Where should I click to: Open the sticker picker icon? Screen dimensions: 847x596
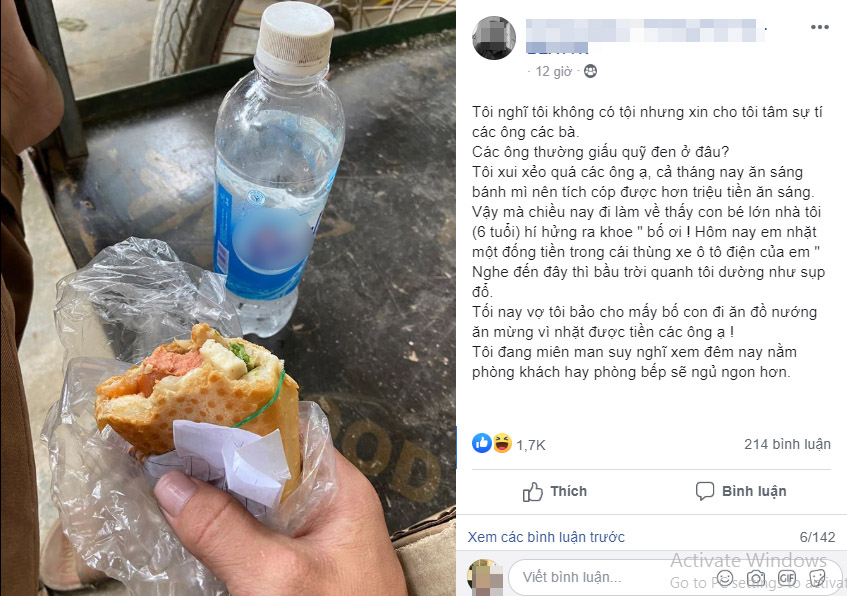click(x=818, y=578)
